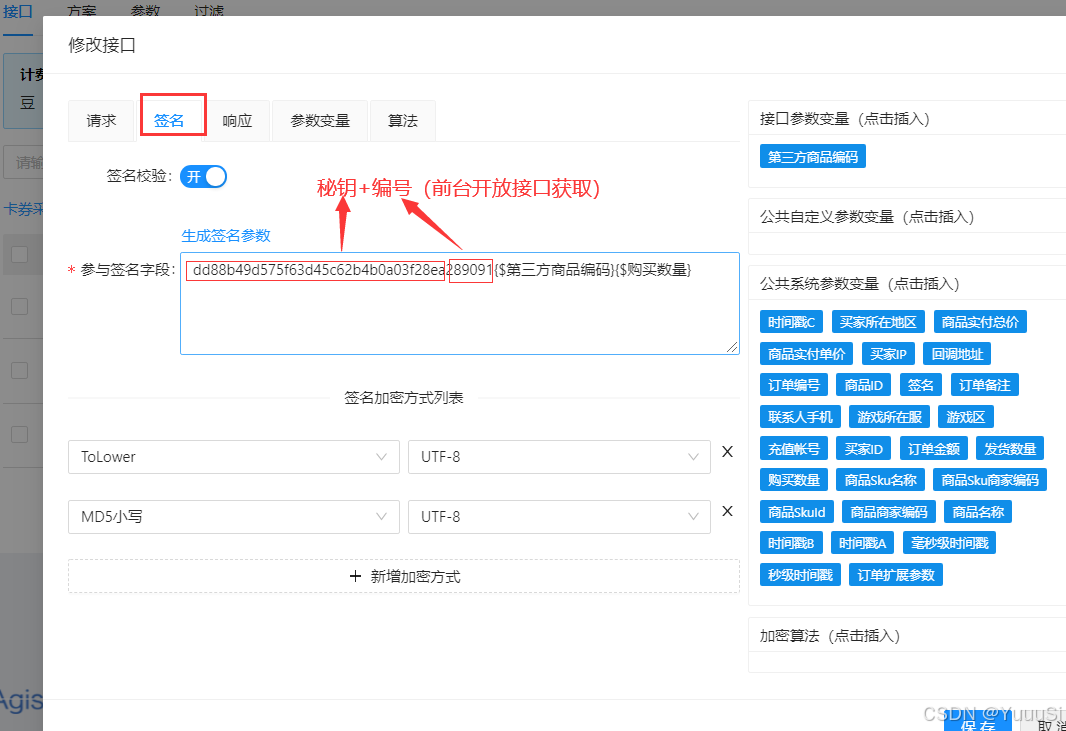The width and height of the screenshot is (1066, 731).
Task: Insert the 订单备注 variable
Action: 984,386
